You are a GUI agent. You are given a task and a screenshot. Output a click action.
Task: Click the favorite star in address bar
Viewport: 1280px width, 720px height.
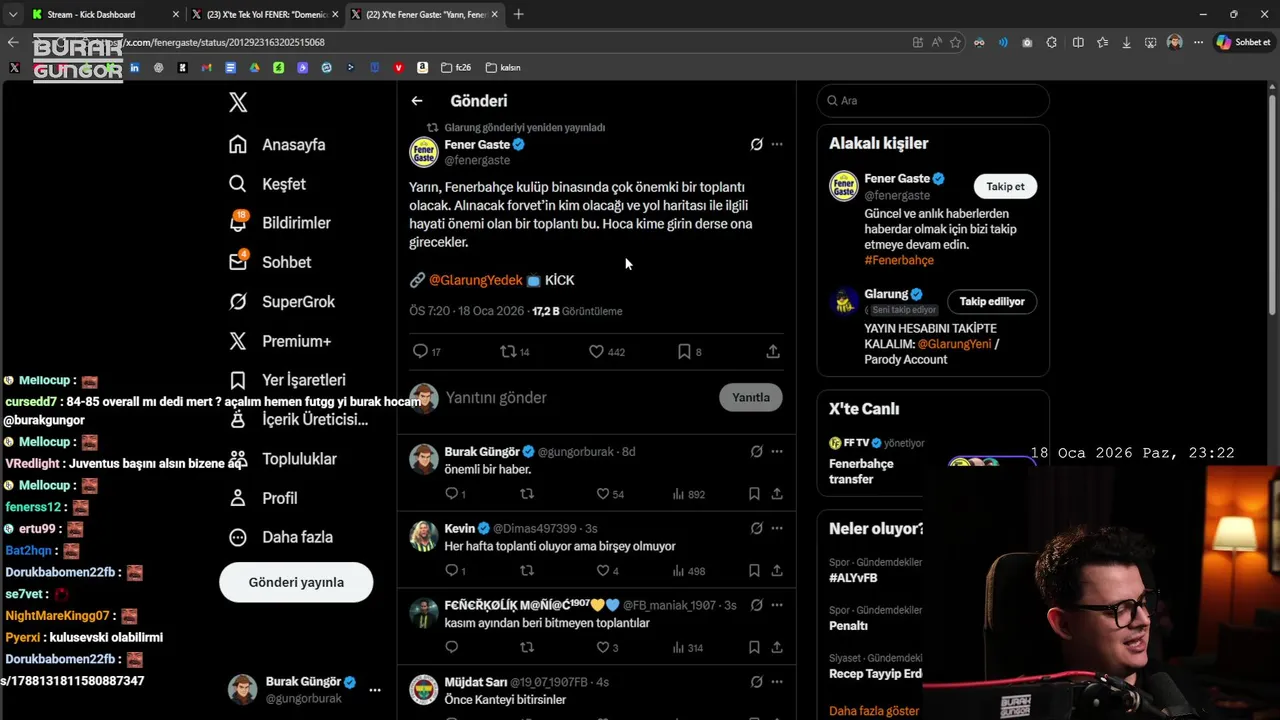(x=955, y=42)
